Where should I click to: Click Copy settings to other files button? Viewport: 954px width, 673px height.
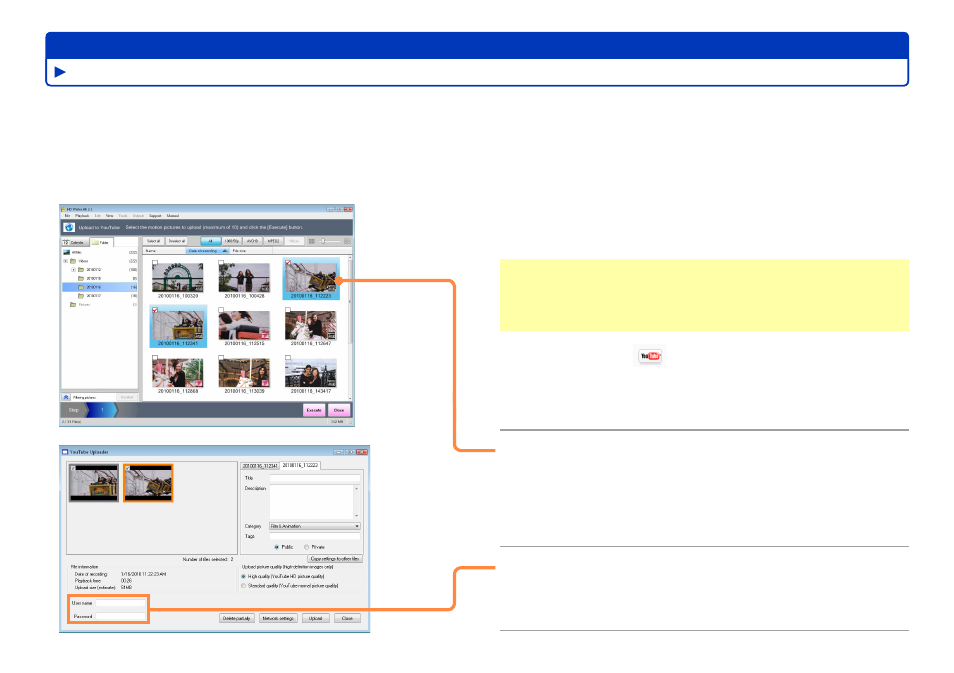click(335, 559)
